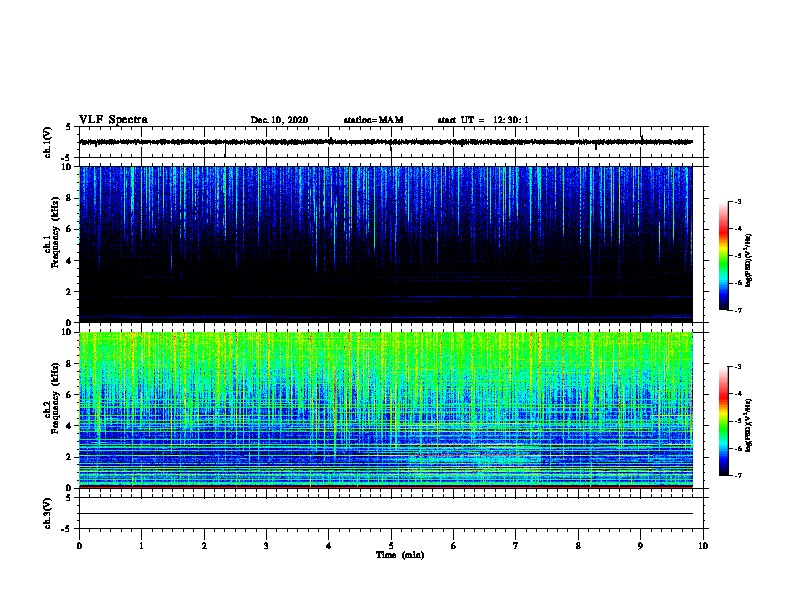Click the date text "Dec. 10, 2020"
This screenshot has width=792, height=612.
[x=279, y=120]
